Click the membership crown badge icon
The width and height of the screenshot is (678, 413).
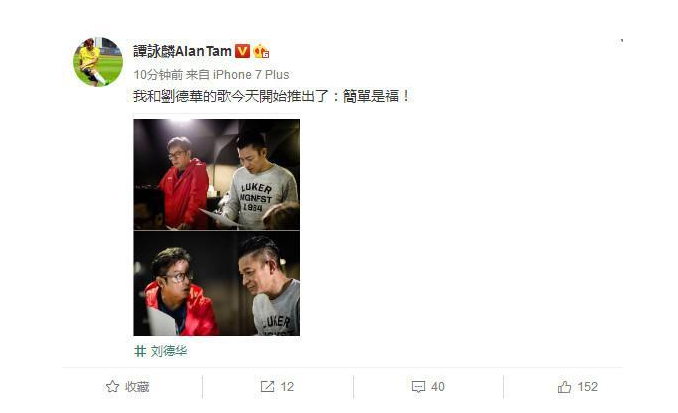(261, 51)
